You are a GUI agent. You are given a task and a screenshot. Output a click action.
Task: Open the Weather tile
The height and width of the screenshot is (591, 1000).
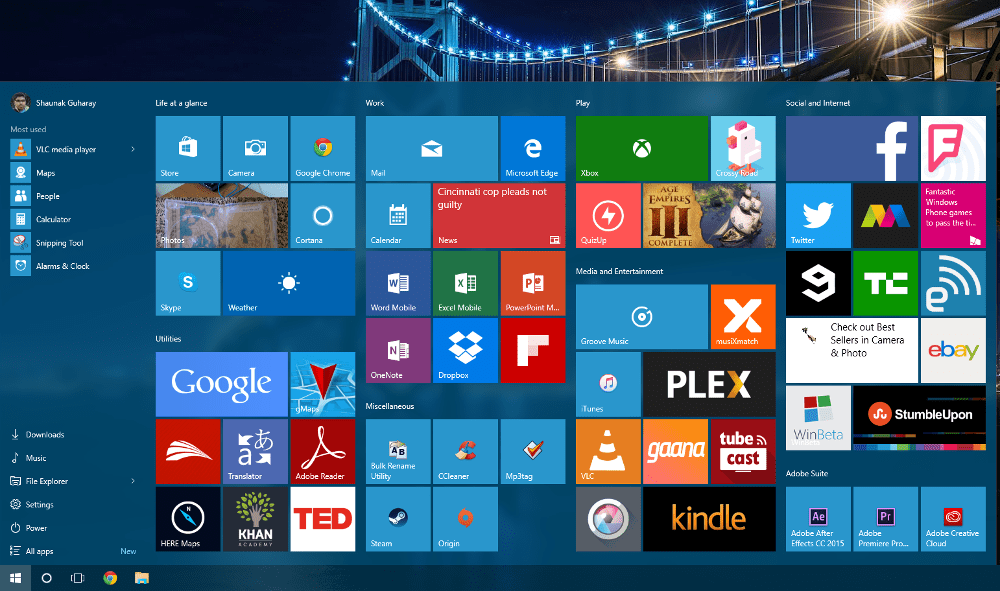(x=289, y=283)
